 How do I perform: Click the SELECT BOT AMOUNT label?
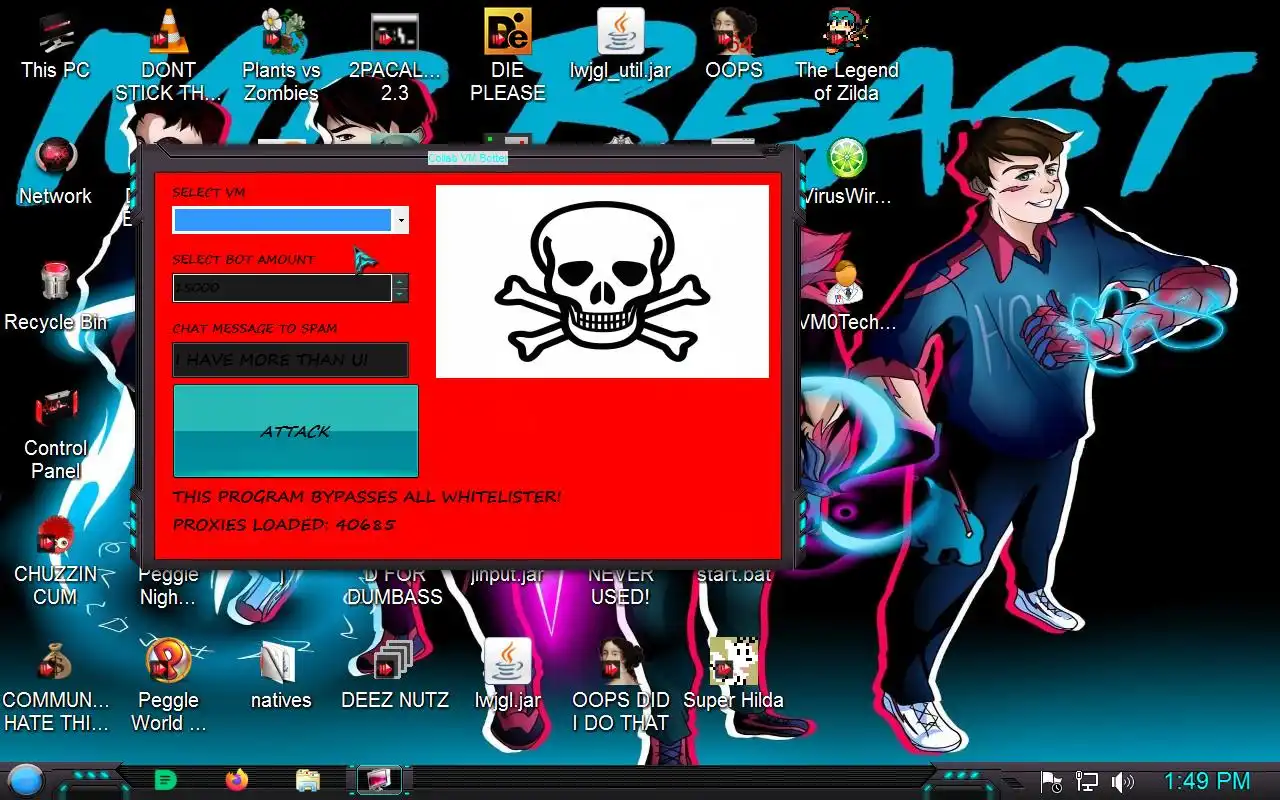[x=243, y=259]
